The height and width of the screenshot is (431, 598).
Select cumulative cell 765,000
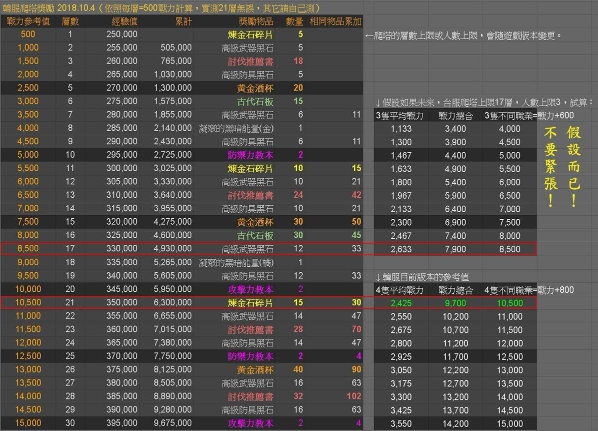[176, 61]
